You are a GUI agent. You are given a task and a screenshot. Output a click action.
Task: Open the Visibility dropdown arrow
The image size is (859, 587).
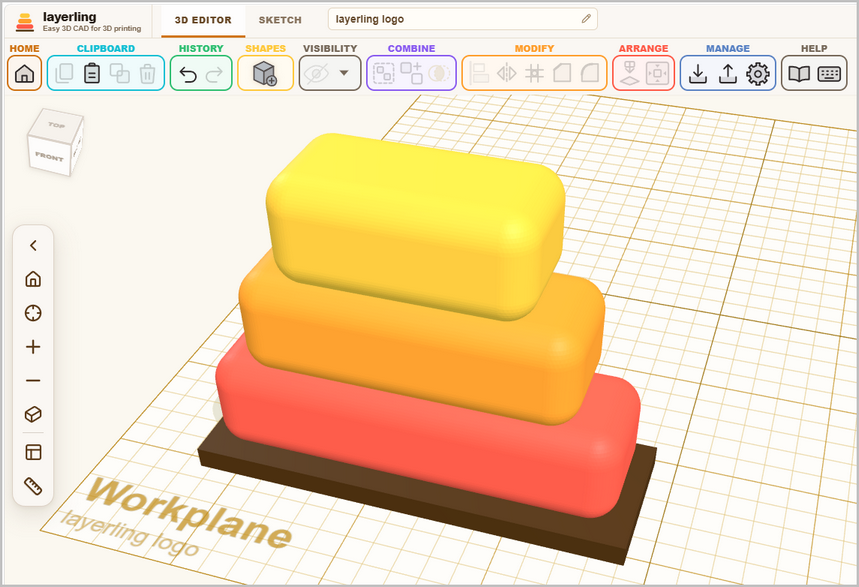click(x=344, y=73)
